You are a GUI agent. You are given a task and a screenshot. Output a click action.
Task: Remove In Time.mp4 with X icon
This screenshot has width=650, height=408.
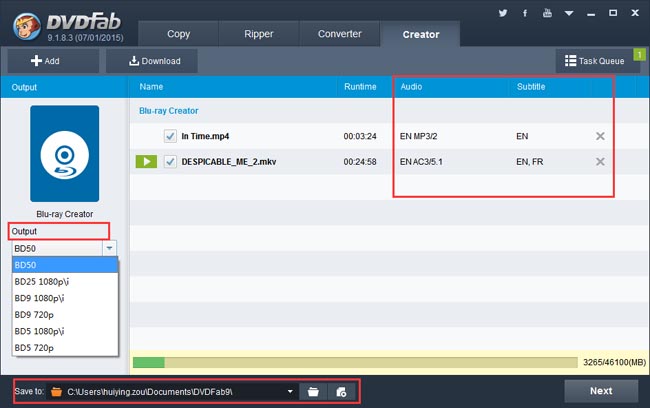[600, 136]
